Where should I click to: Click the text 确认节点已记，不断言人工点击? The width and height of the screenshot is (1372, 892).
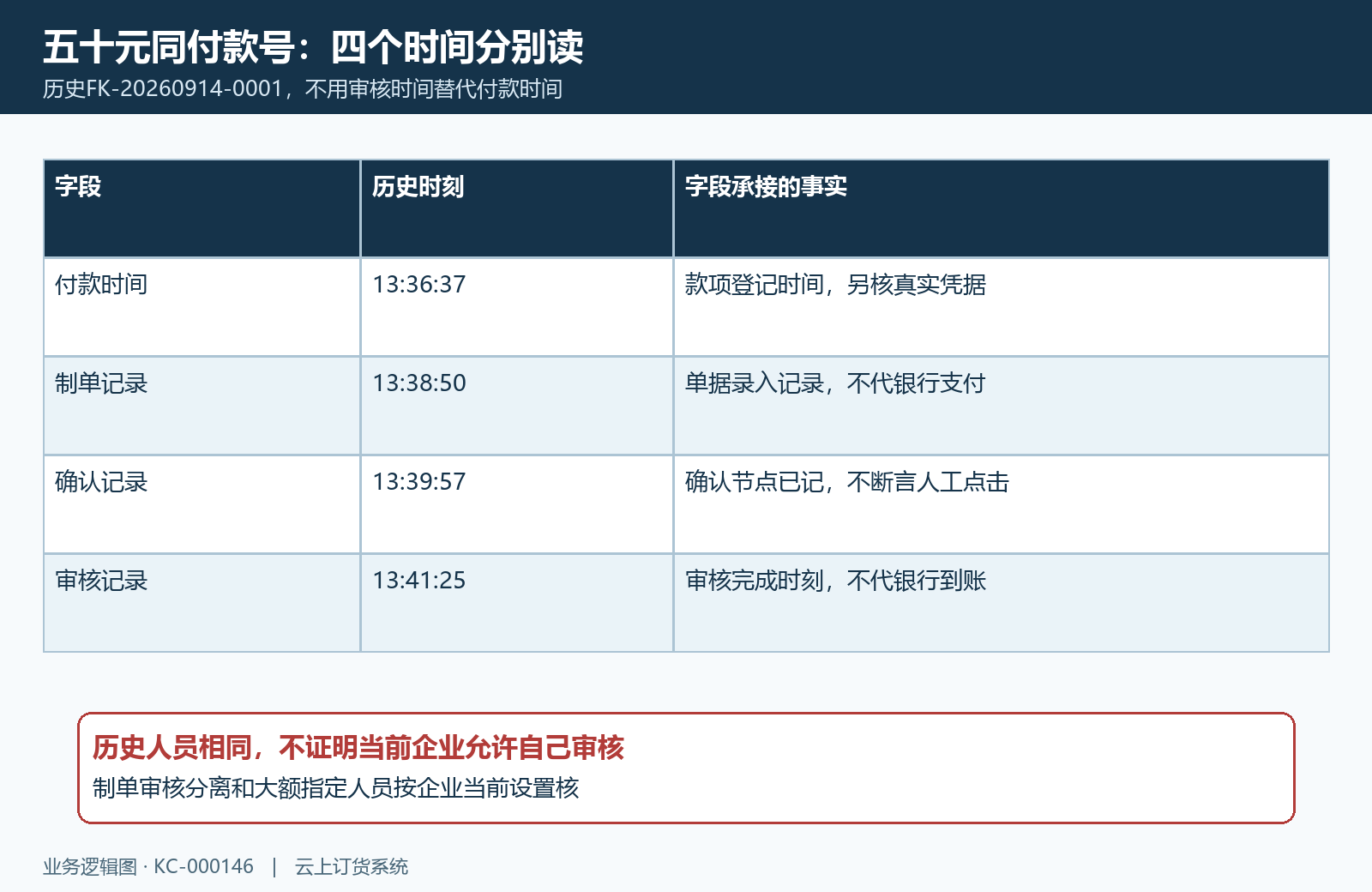click(847, 482)
